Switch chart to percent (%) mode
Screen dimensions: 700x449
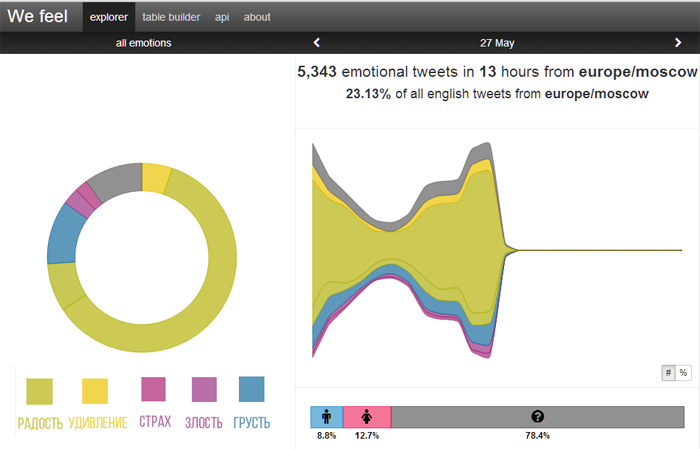[x=683, y=373]
